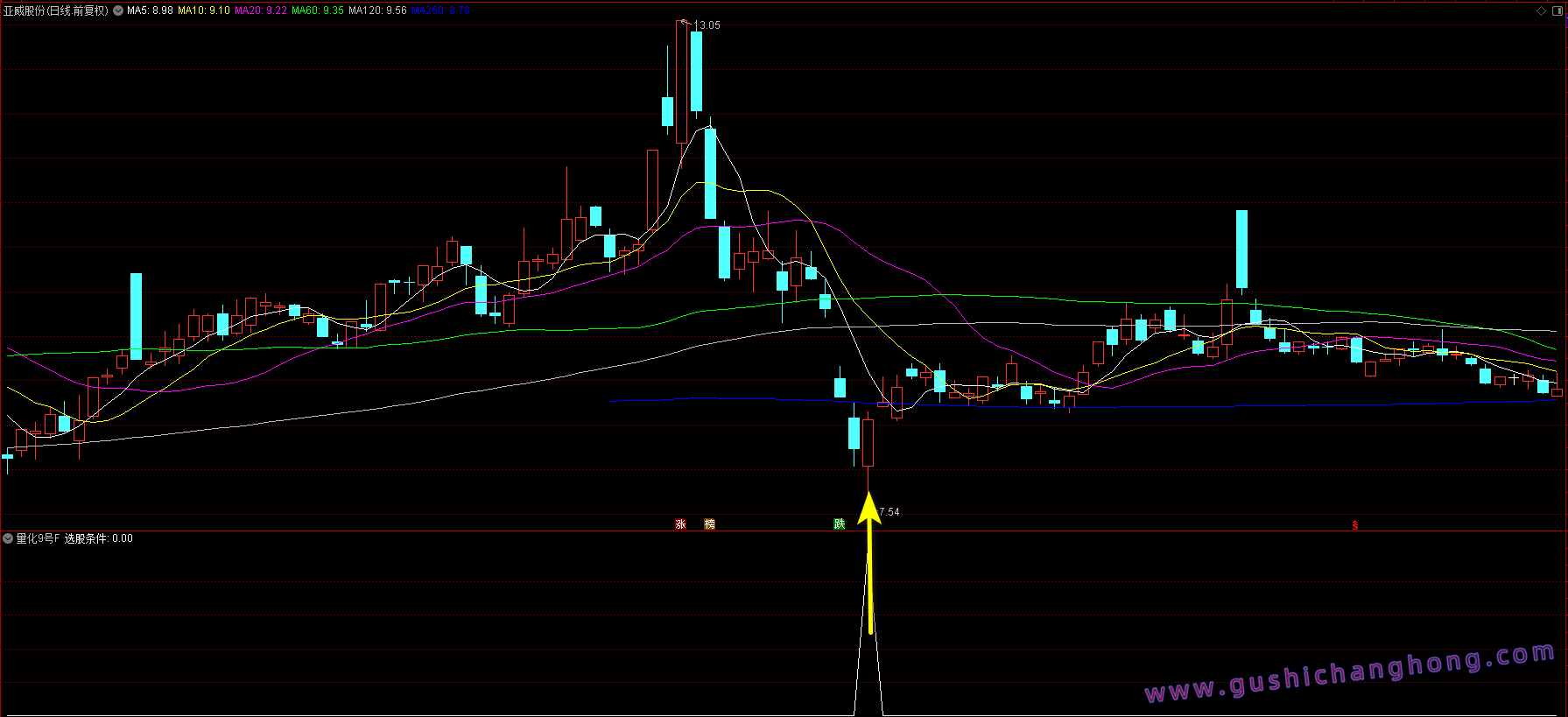Toggle the side panel icon at top right
This screenshot has width=1568, height=717.
click(x=1557, y=11)
